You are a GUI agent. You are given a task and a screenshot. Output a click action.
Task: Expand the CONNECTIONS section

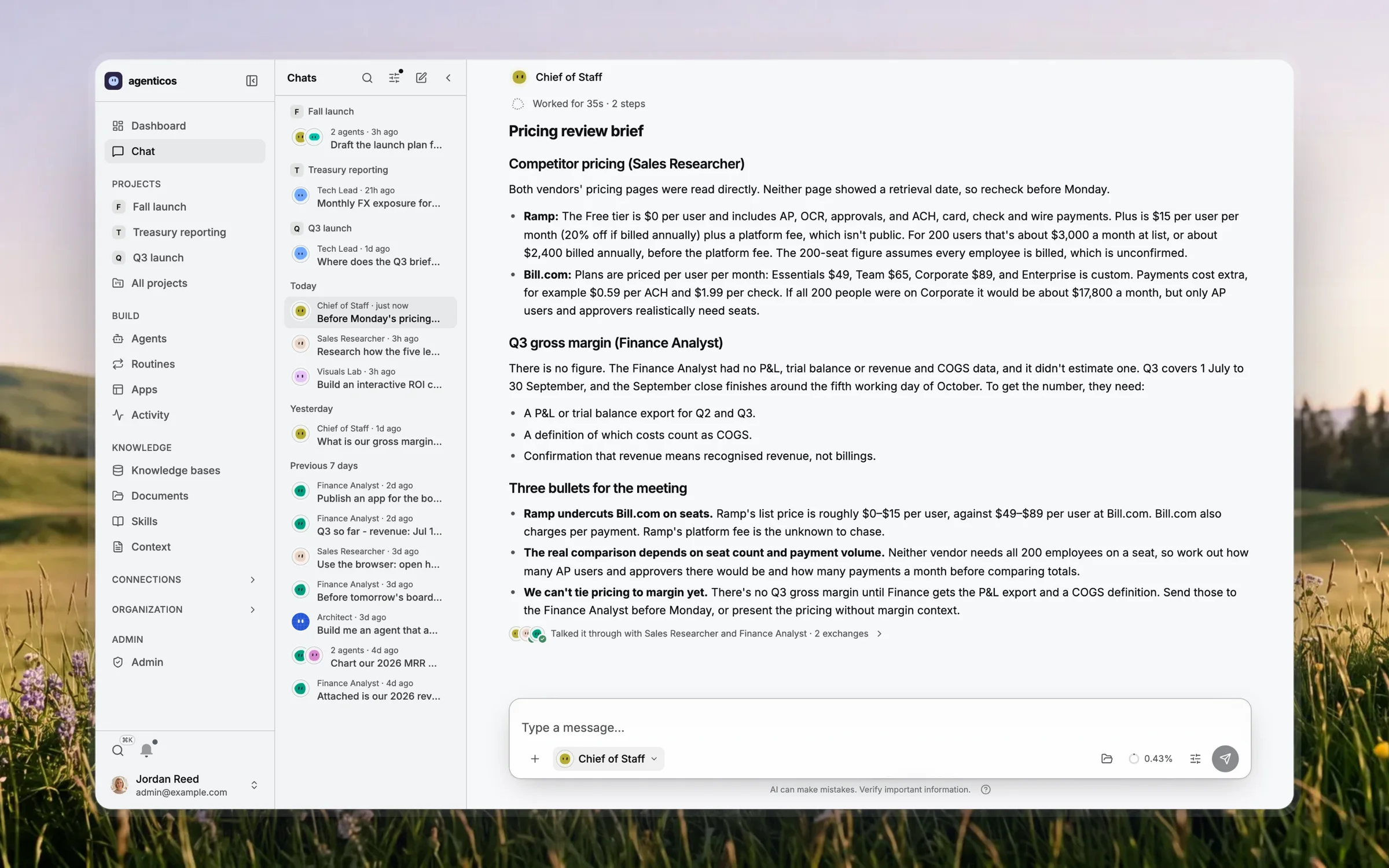coord(184,579)
